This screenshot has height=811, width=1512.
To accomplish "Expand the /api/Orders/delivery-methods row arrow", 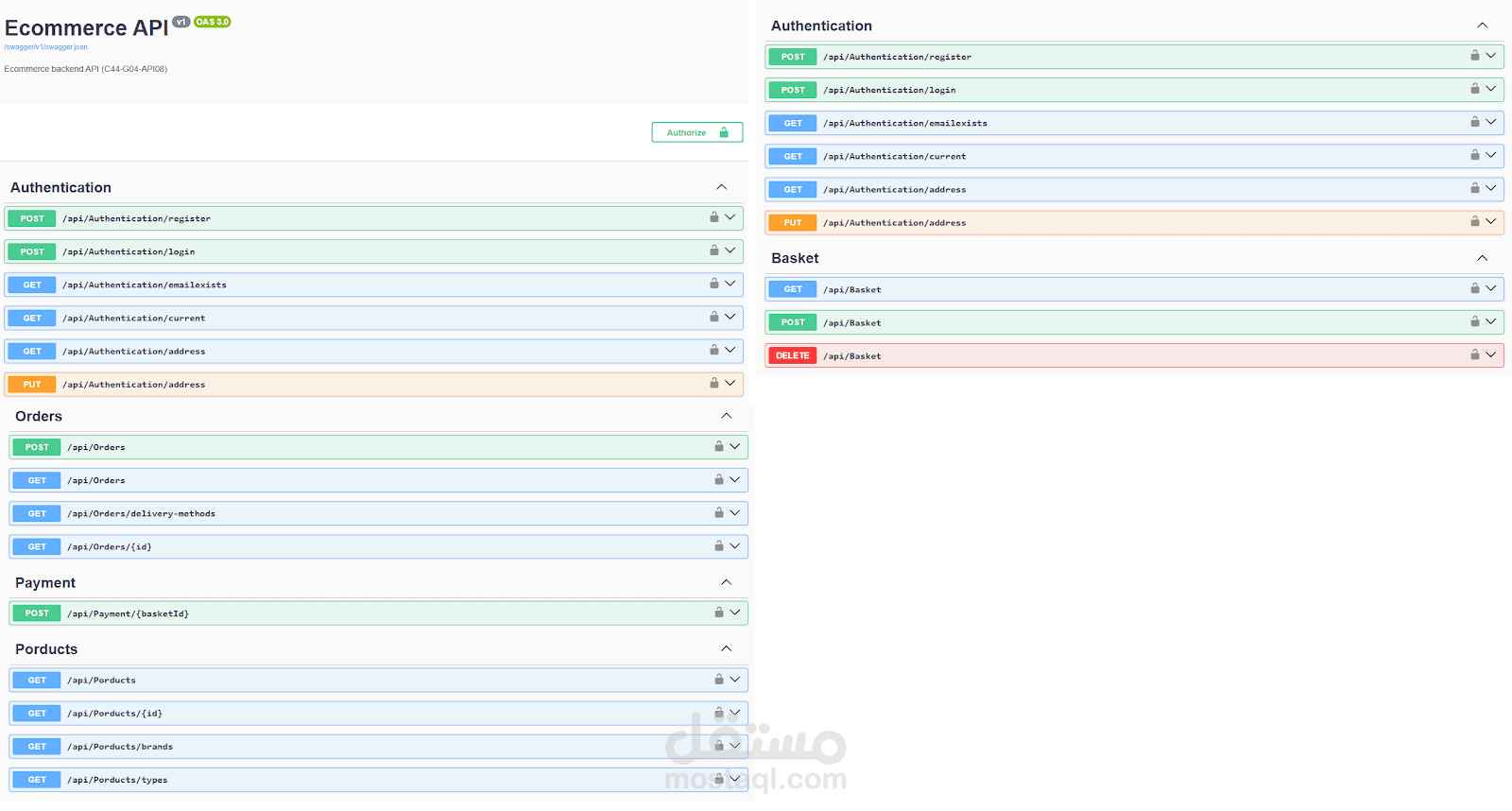I will coord(734,512).
